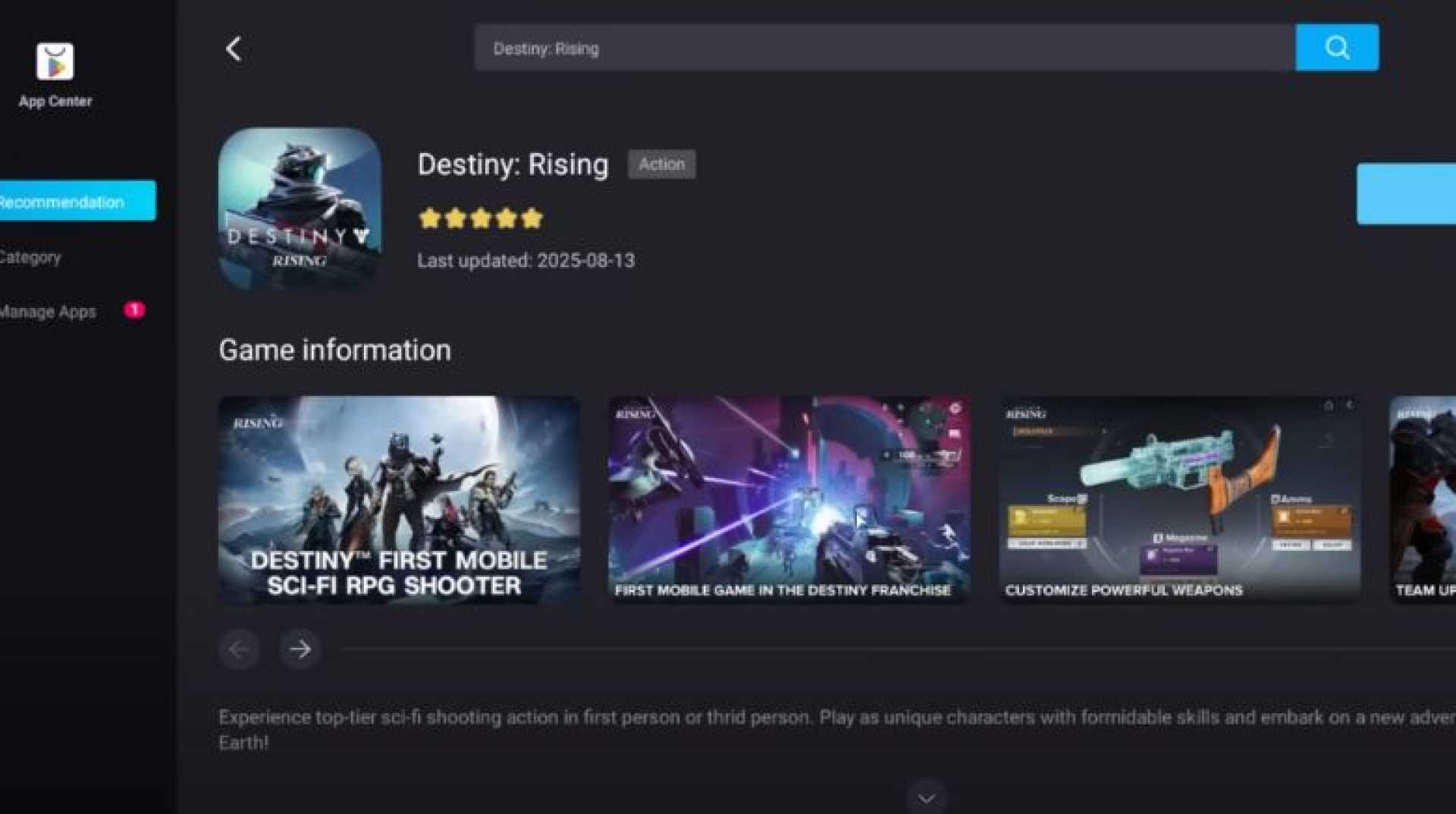1456x814 pixels.
Task: Expand description with bottom chevron
Action: pos(927,798)
